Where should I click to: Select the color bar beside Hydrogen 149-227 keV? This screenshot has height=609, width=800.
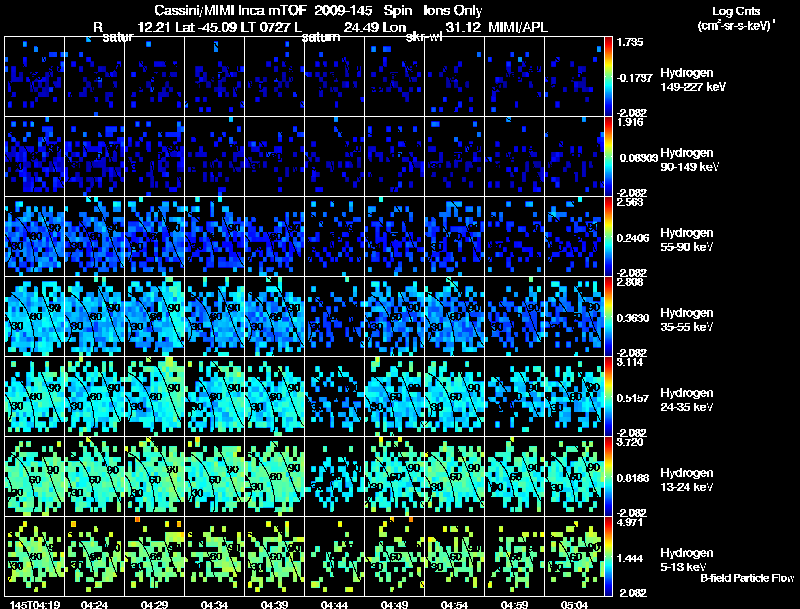click(x=608, y=77)
